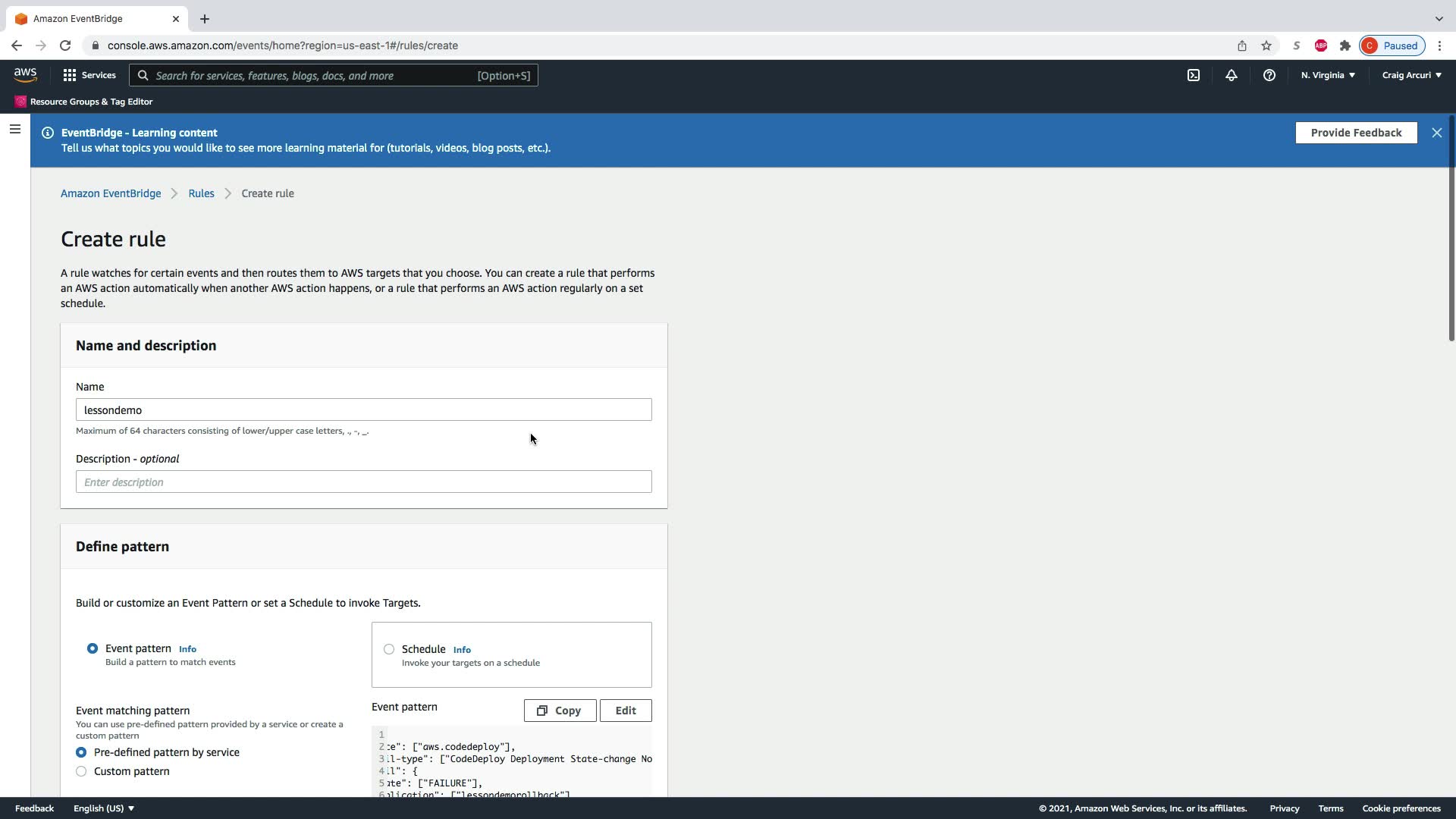Open the Craig Arcuri account dropdown

[x=1411, y=75]
